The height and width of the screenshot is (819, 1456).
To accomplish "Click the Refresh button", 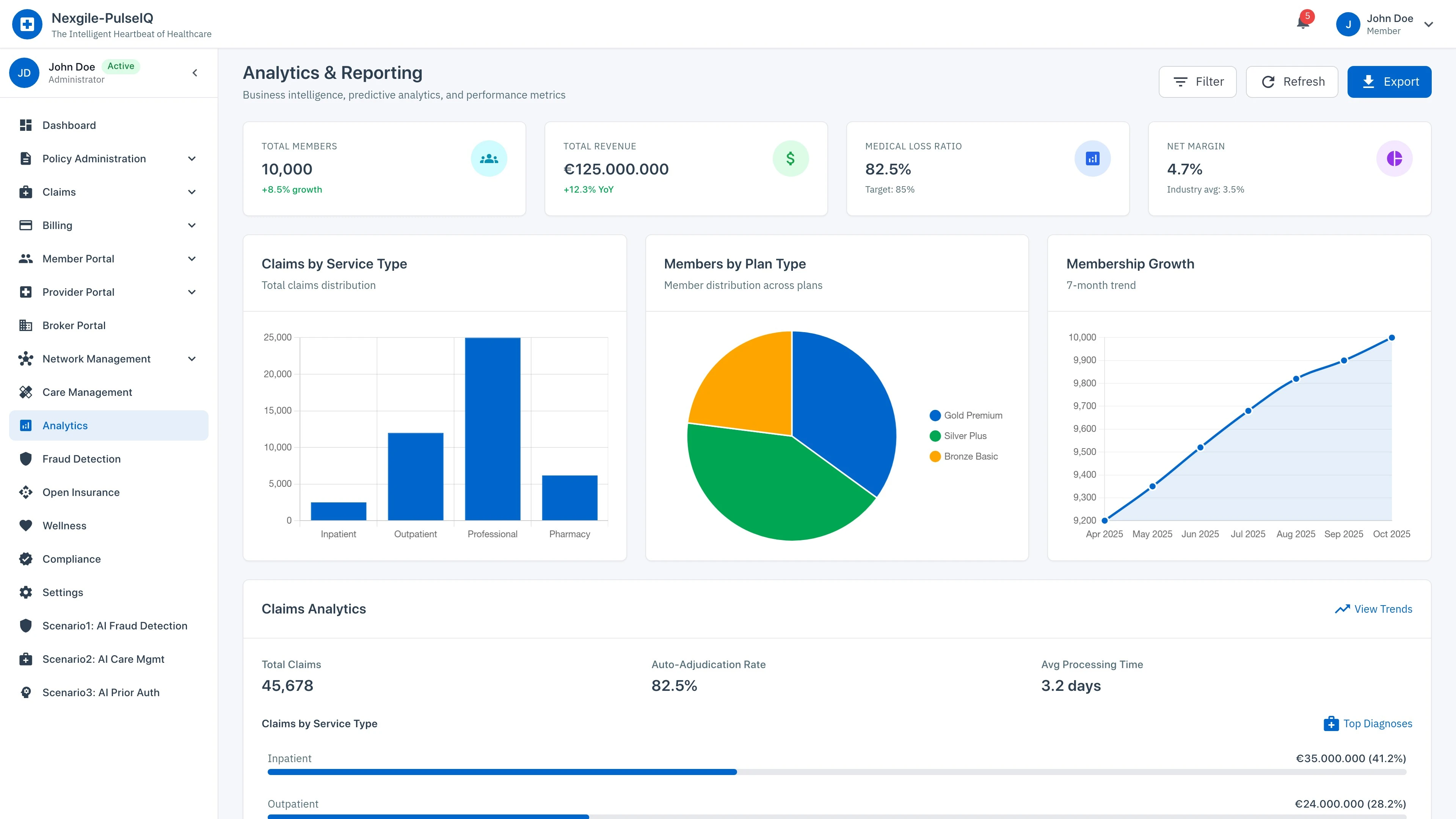I will (x=1291, y=82).
